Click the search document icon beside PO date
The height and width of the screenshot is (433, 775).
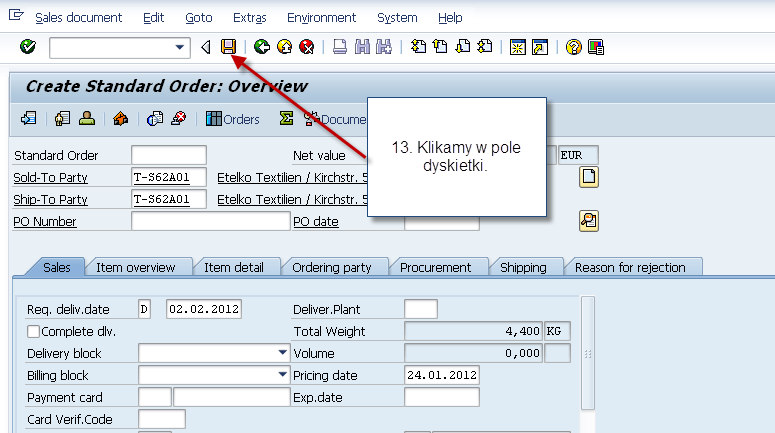click(x=589, y=221)
